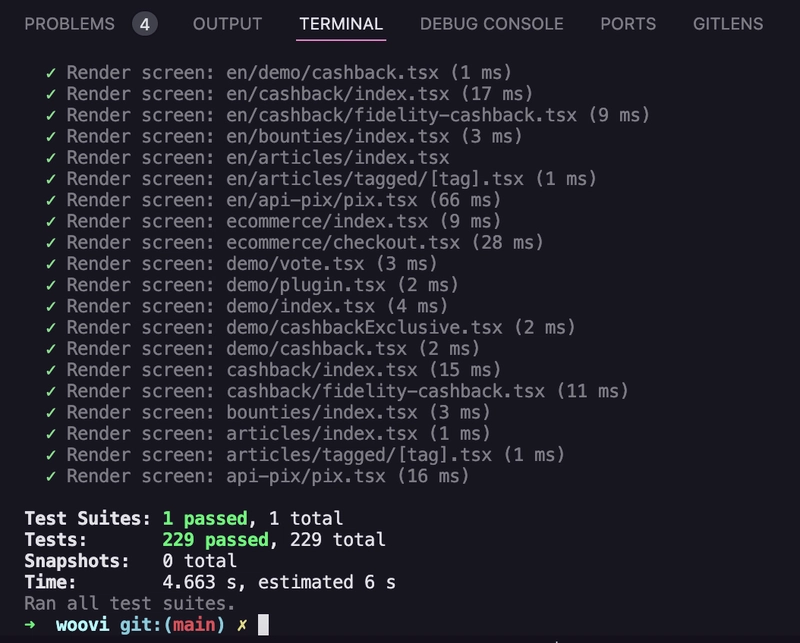Click the en/bounties/index.tsx line
800x643 pixels.
pyautogui.click(x=284, y=136)
